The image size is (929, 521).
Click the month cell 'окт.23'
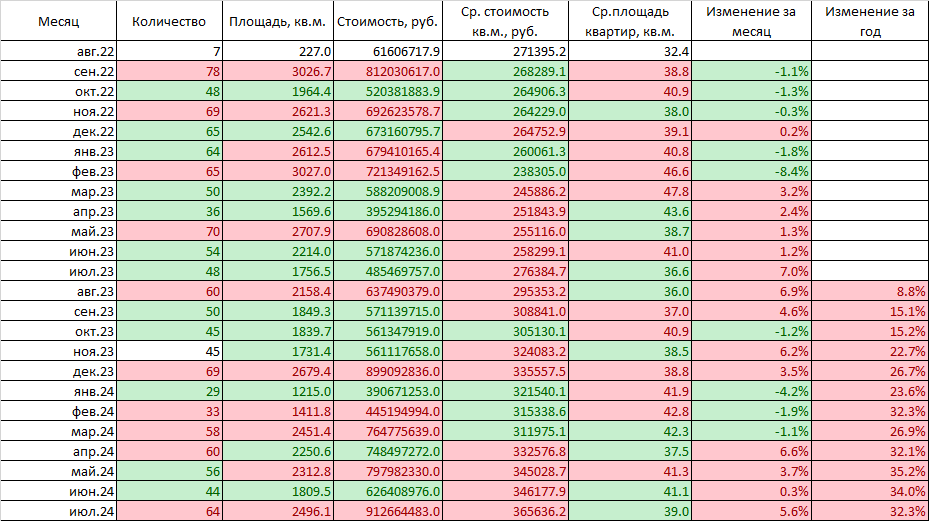click(59, 331)
